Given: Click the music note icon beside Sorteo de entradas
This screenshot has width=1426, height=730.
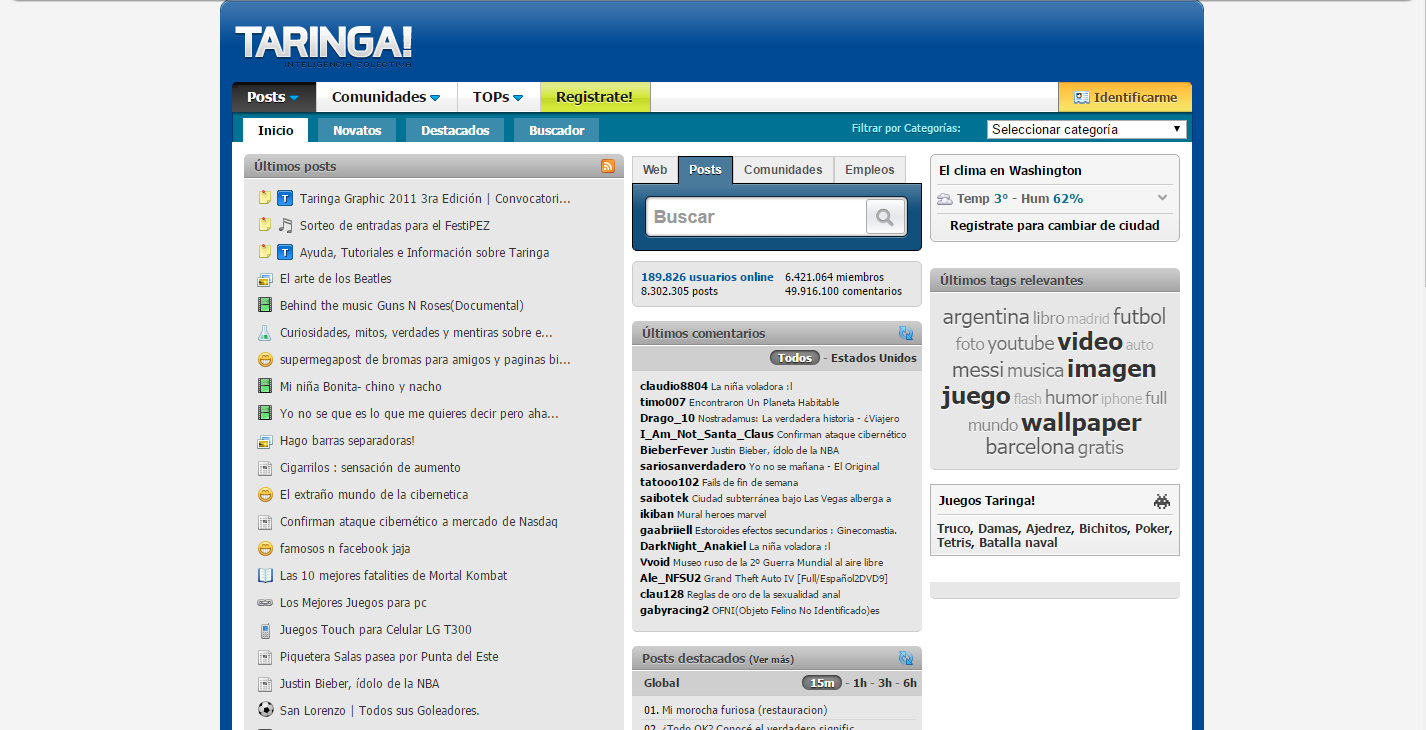Looking at the screenshot, I should 285,225.
